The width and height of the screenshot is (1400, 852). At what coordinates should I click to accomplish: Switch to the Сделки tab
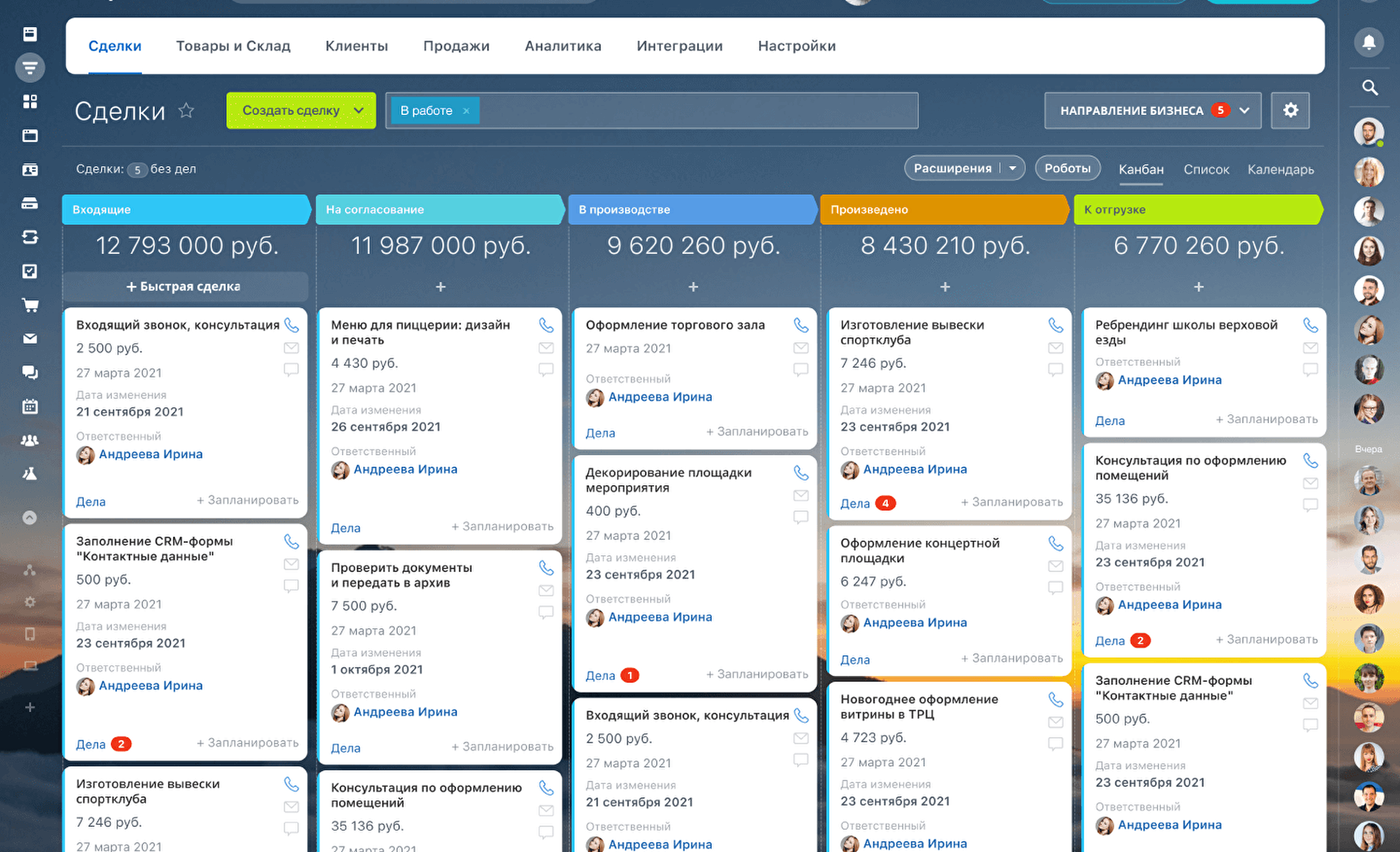(115, 46)
